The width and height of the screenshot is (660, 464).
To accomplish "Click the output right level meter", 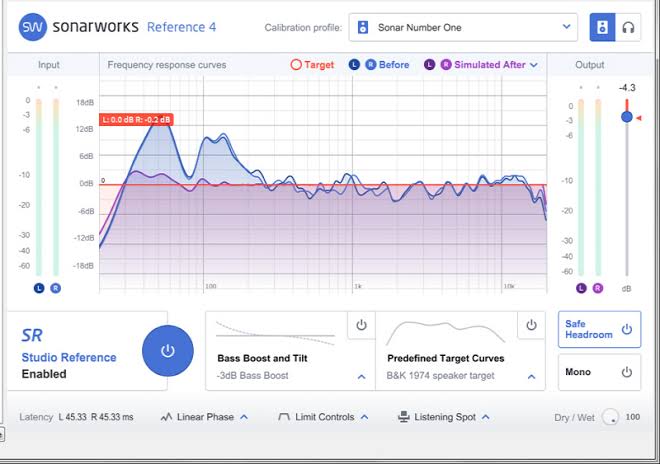I will (x=598, y=187).
